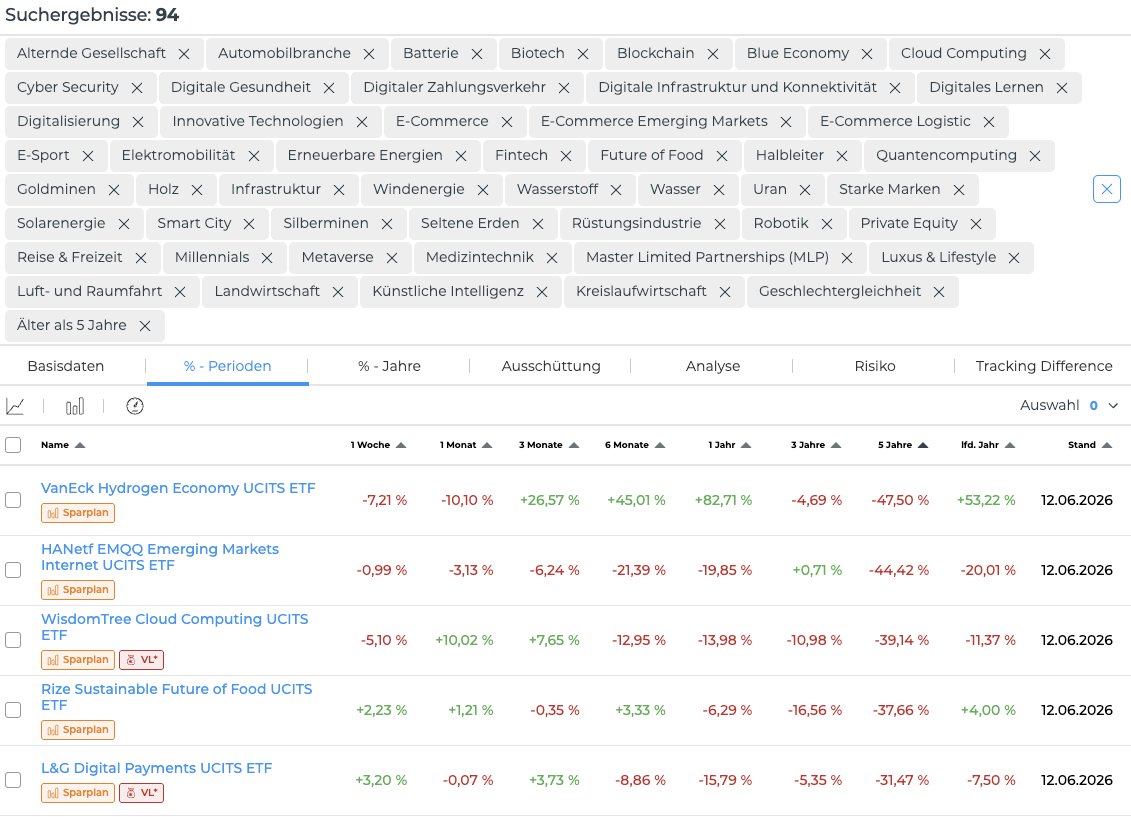This screenshot has height=817, width=1131.
Task: Click the Sparplan badge under HANetf EMQQ
Action: [78, 590]
